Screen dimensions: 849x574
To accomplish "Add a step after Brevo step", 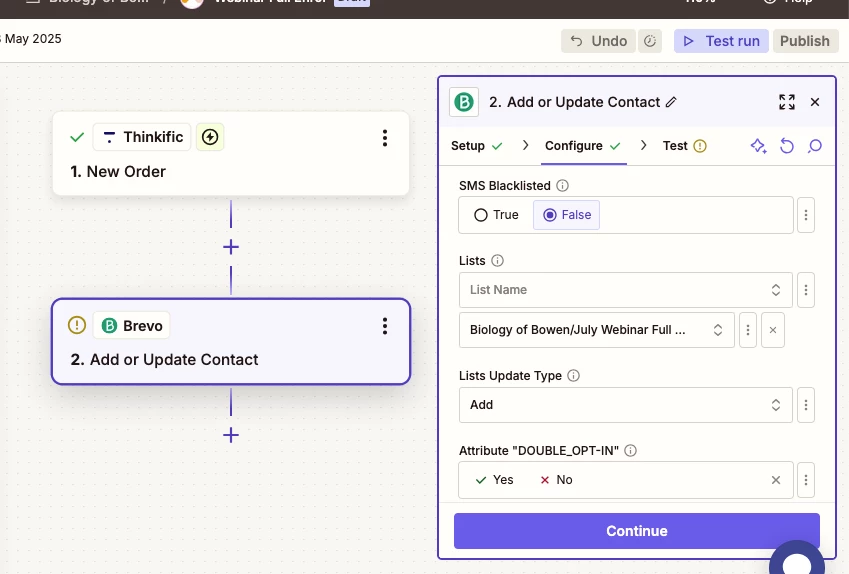I will 231,435.
